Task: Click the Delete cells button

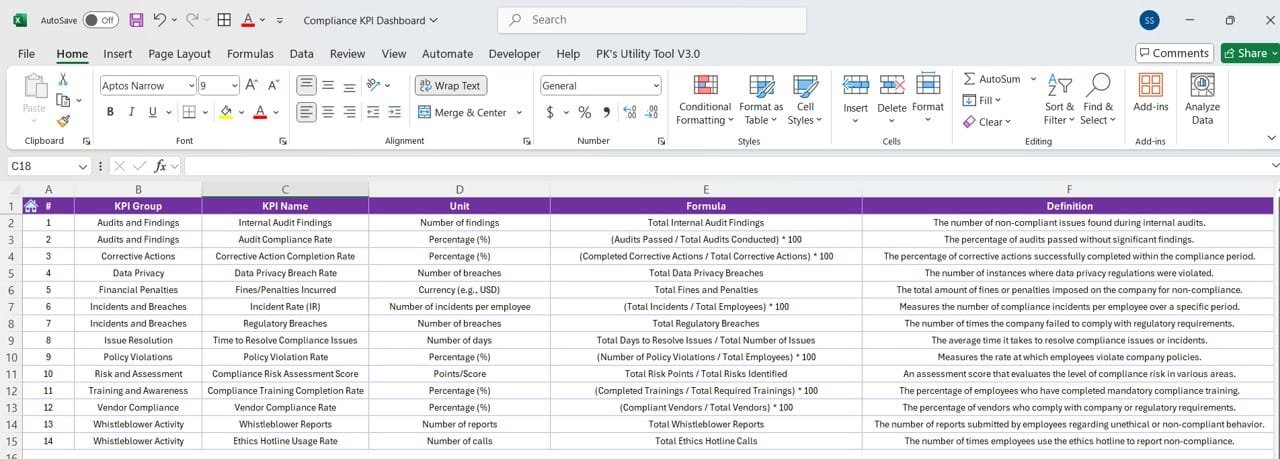Action: coord(891,99)
